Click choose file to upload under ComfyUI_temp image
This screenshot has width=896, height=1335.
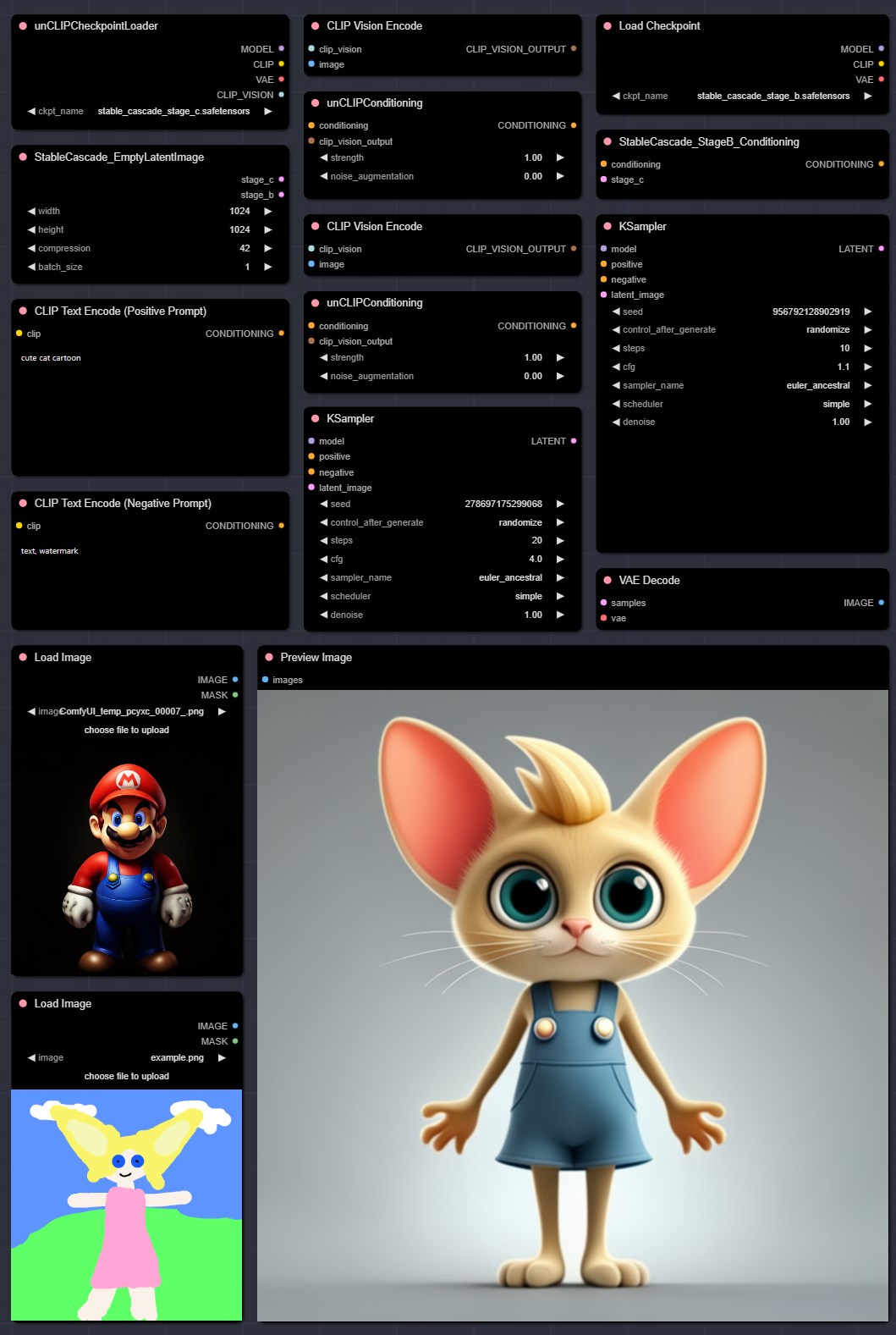pyautogui.click(x=127, y=730)
